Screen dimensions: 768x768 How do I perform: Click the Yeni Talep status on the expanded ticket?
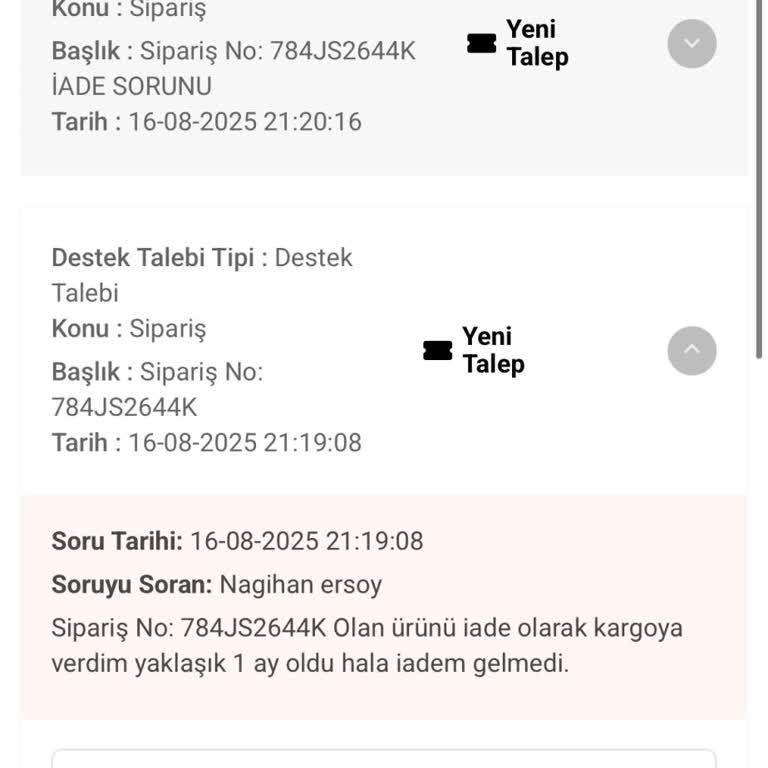[493, 350]
